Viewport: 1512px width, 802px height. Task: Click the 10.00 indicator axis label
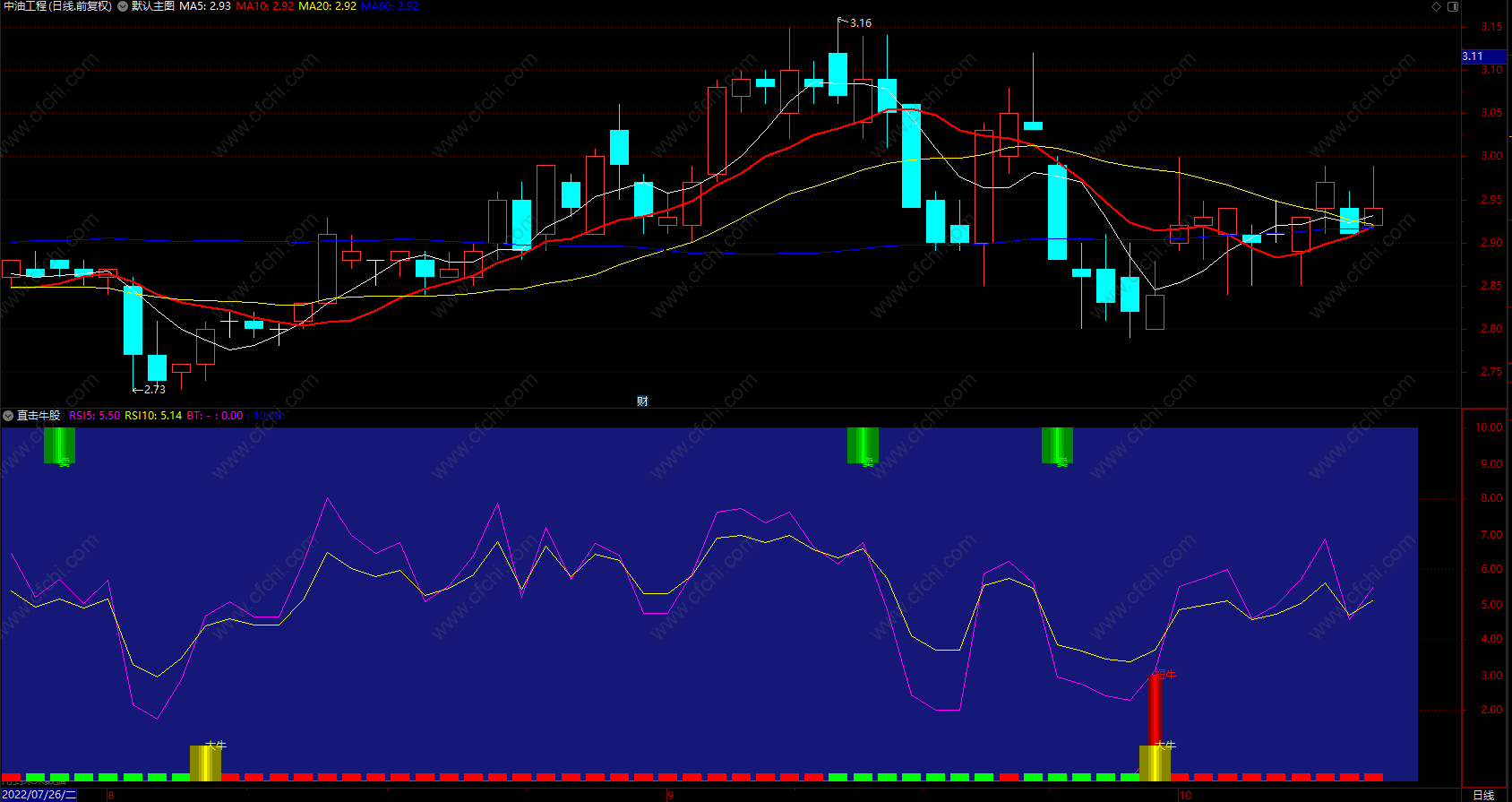[x=1489, y=427]
